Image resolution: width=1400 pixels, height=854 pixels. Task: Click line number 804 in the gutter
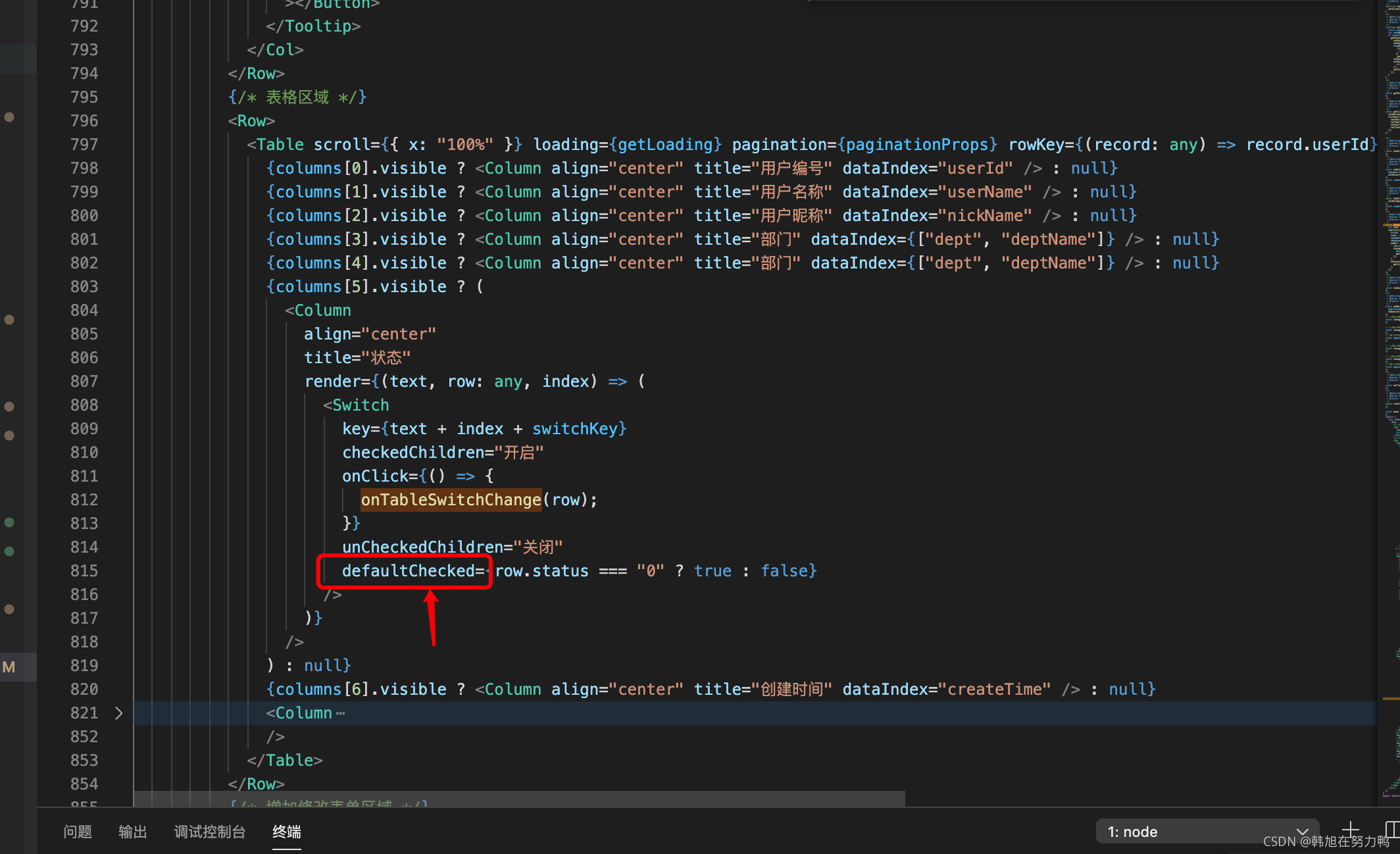(84, 311)
